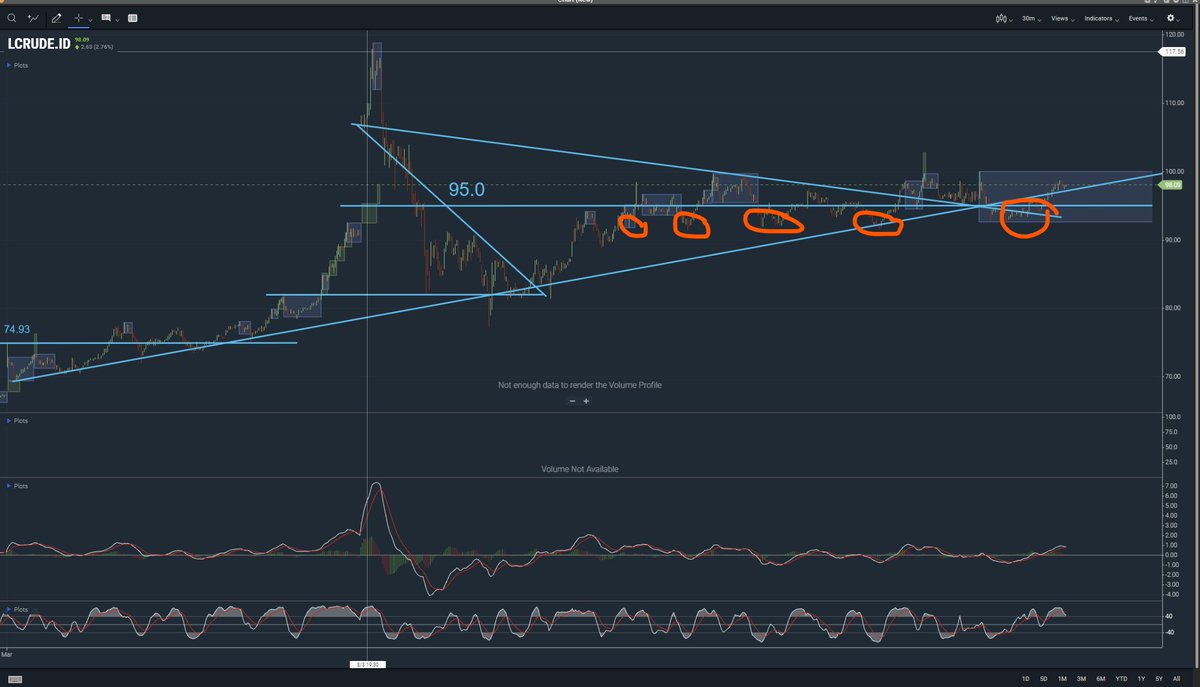
Task: Open the Views menu
Action: pos(1061,18)
